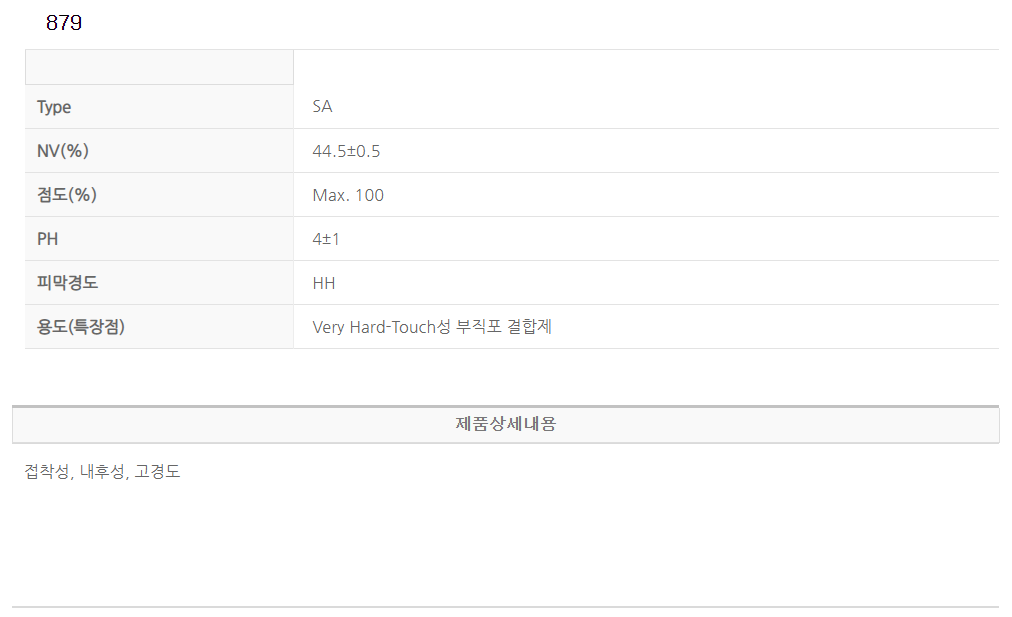Click the word 고경도 in details
Image resolution: width=1012 pixels, height=617 pixels.
click(157, 472)
